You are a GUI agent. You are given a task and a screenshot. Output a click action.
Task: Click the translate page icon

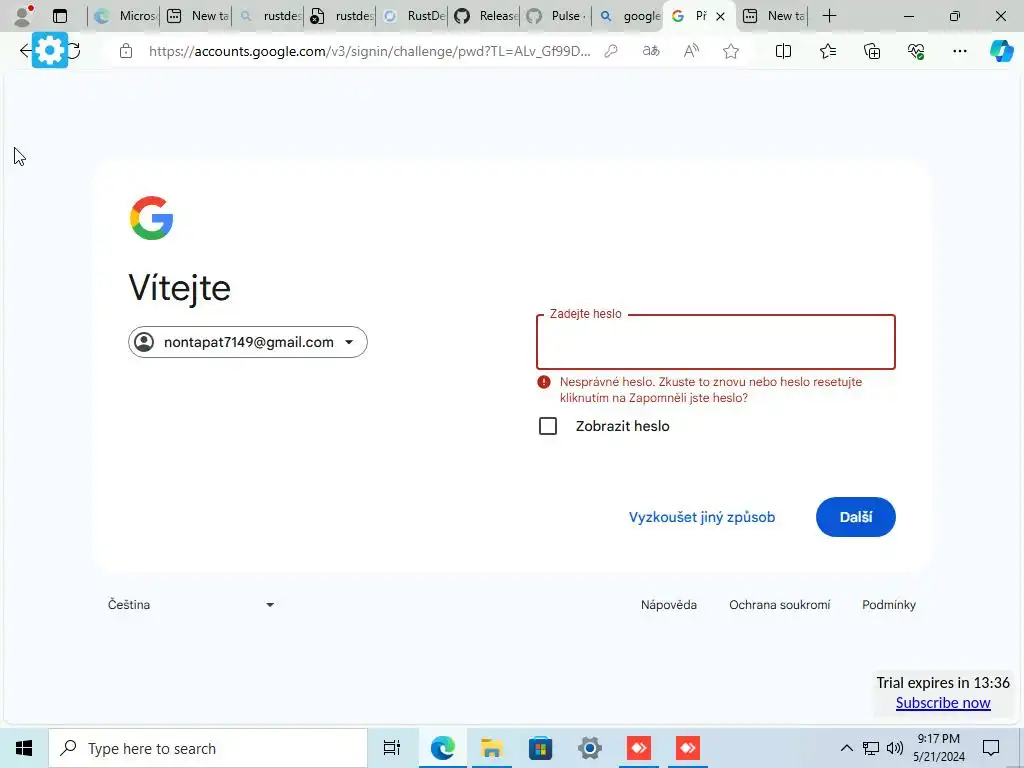point(651,51)
